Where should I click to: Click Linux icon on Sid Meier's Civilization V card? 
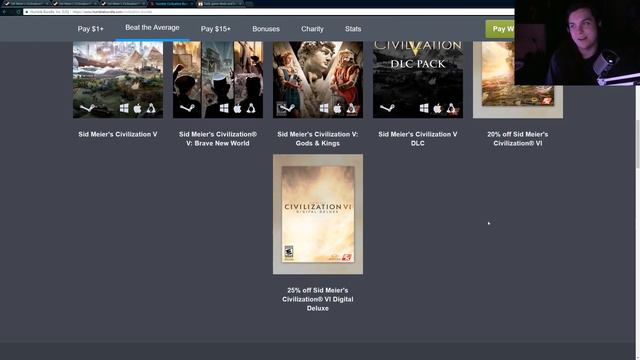[x=151, y=108]
